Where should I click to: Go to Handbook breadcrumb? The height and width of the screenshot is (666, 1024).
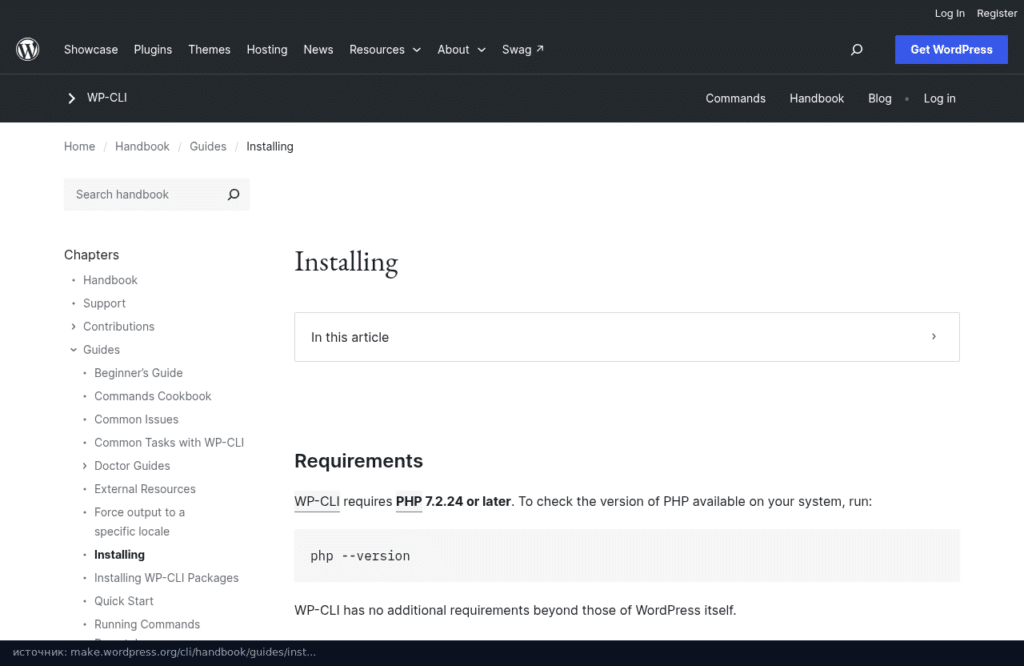point(142,146)
